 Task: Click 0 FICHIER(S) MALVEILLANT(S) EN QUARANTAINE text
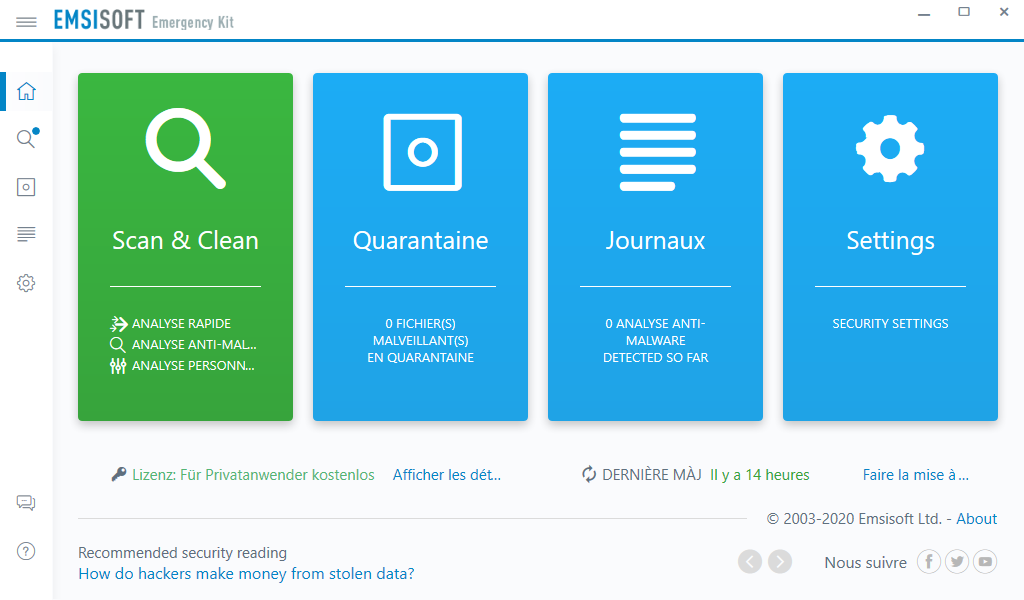pyautogui.click(x=421, y=340)
